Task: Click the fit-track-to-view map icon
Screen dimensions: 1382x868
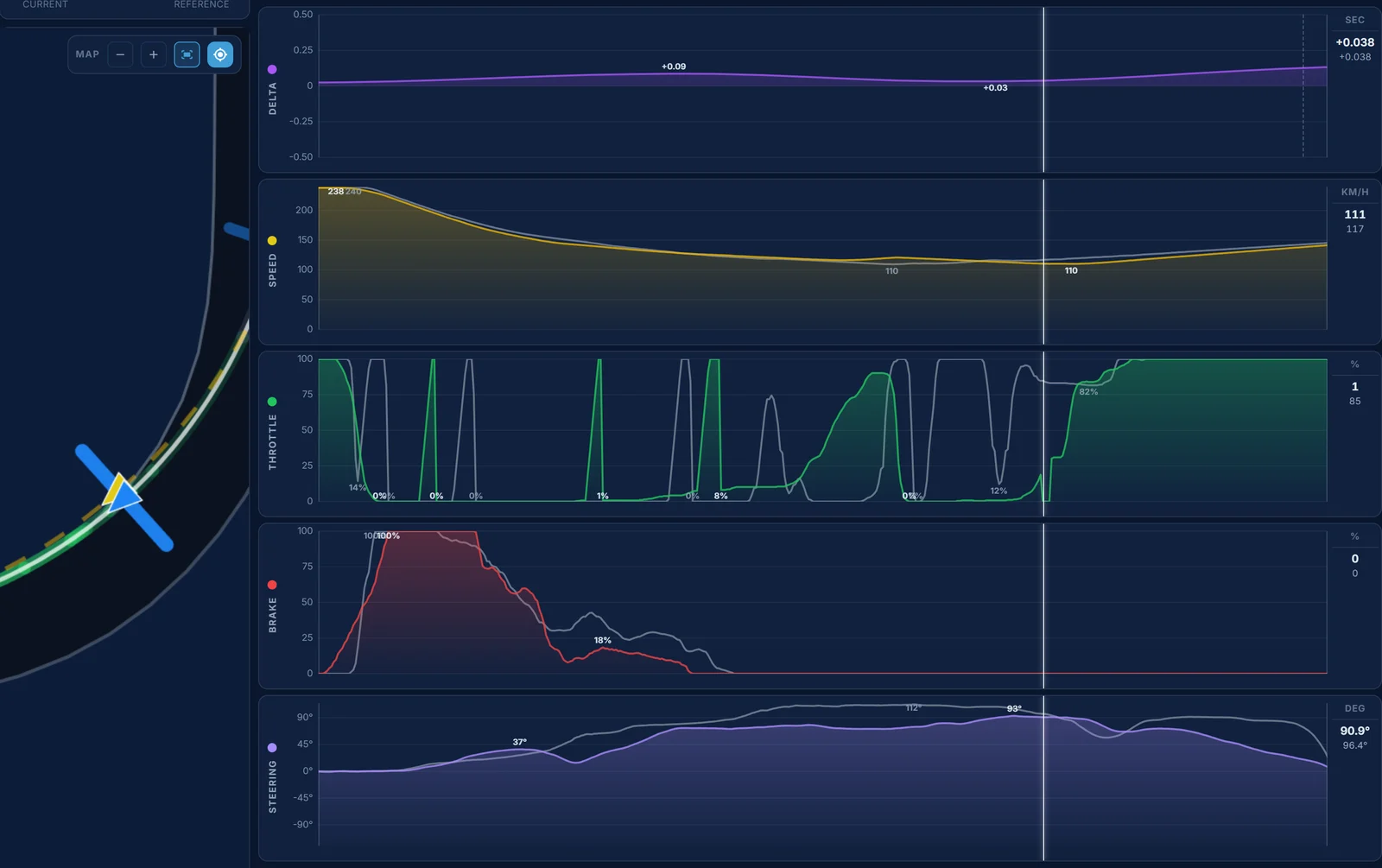Action: tap(187, 54)
